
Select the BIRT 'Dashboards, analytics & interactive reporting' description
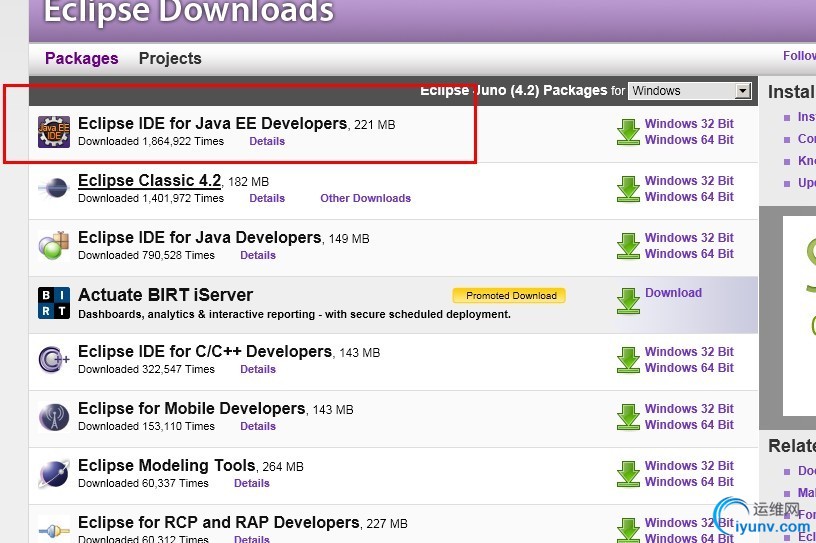(295, 314)
